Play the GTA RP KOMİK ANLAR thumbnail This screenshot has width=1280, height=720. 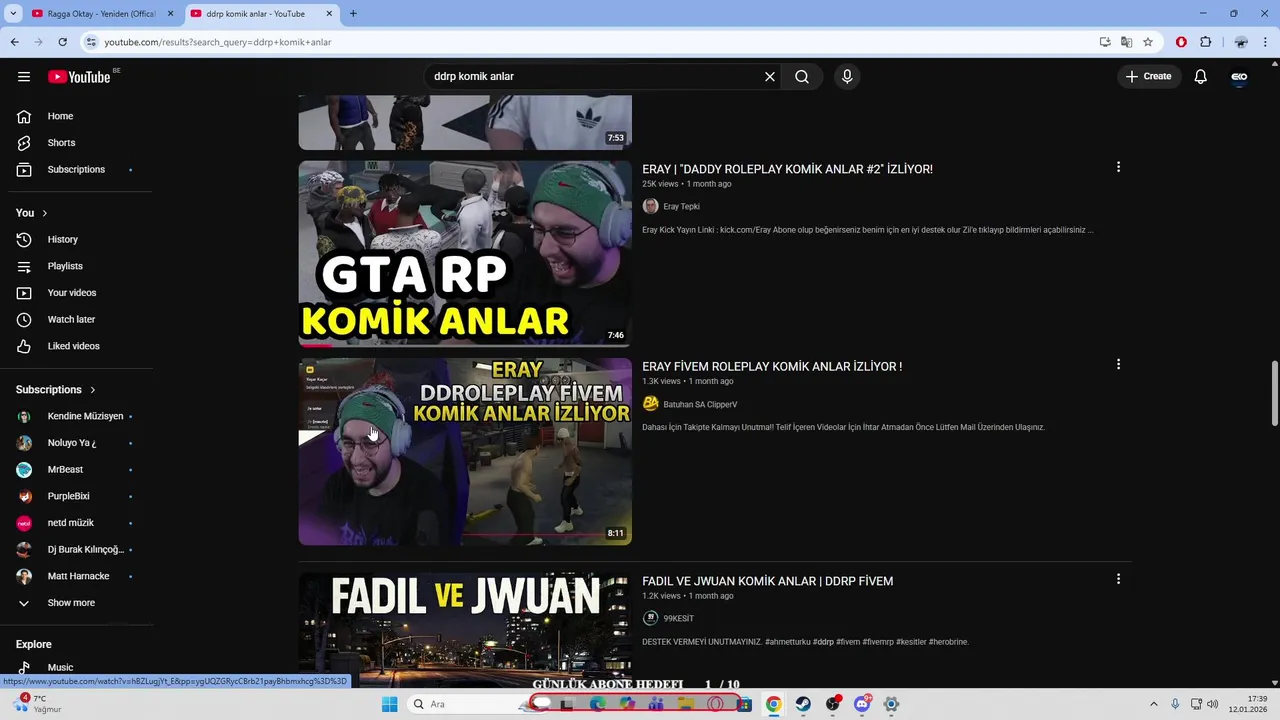(x=465, y=254)
